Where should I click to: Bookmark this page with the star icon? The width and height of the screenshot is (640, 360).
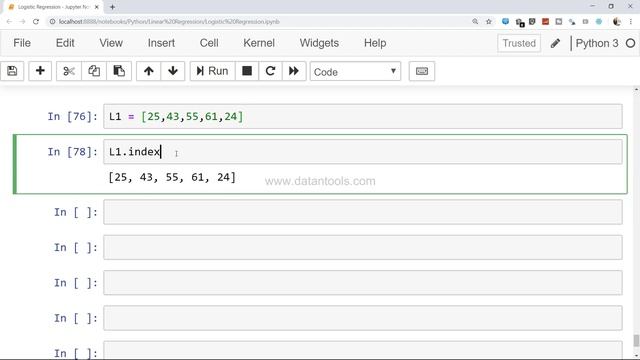pyautogui.click(x=489, y=22)
